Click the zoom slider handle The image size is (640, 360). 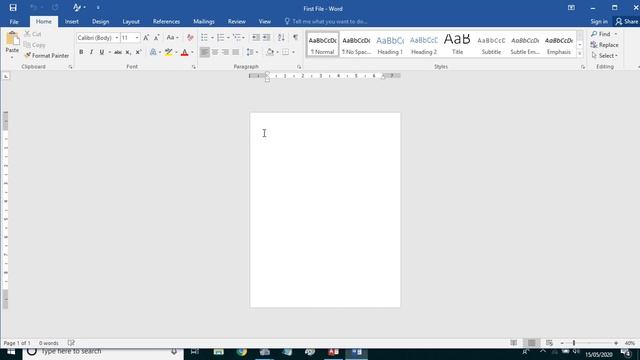click(573, 343)
